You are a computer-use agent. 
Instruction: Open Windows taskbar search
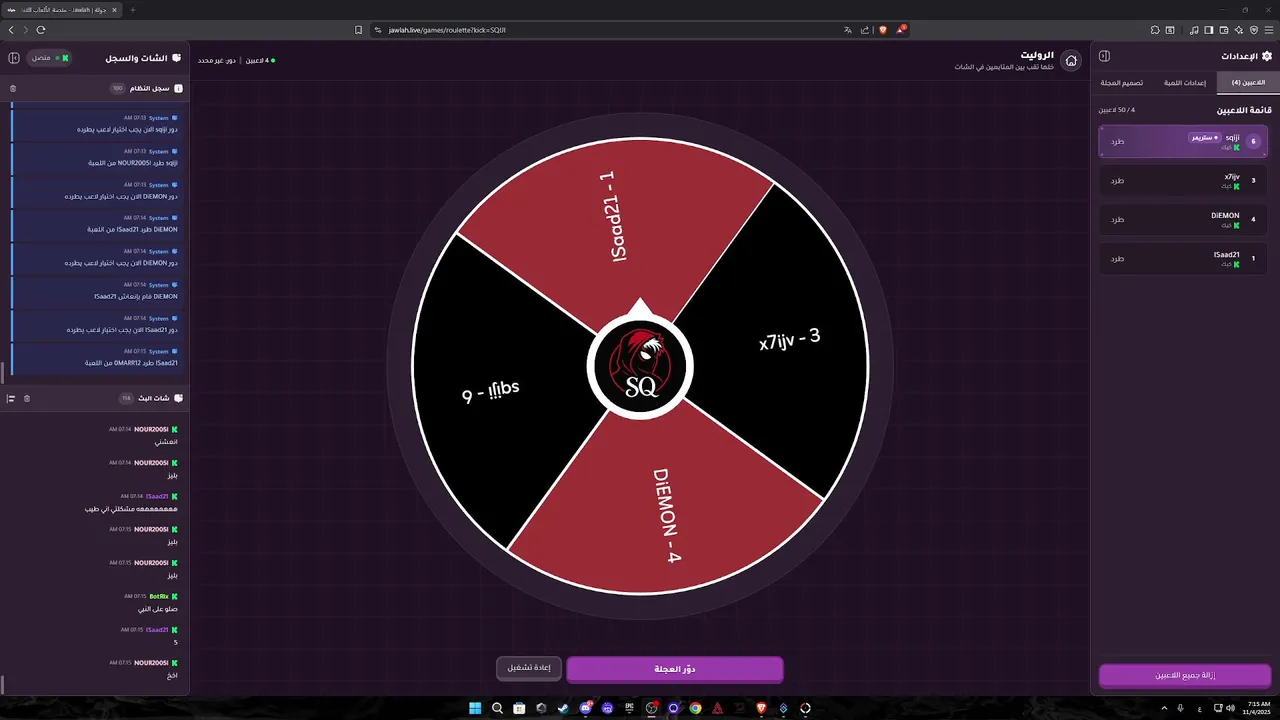[497, 708]
